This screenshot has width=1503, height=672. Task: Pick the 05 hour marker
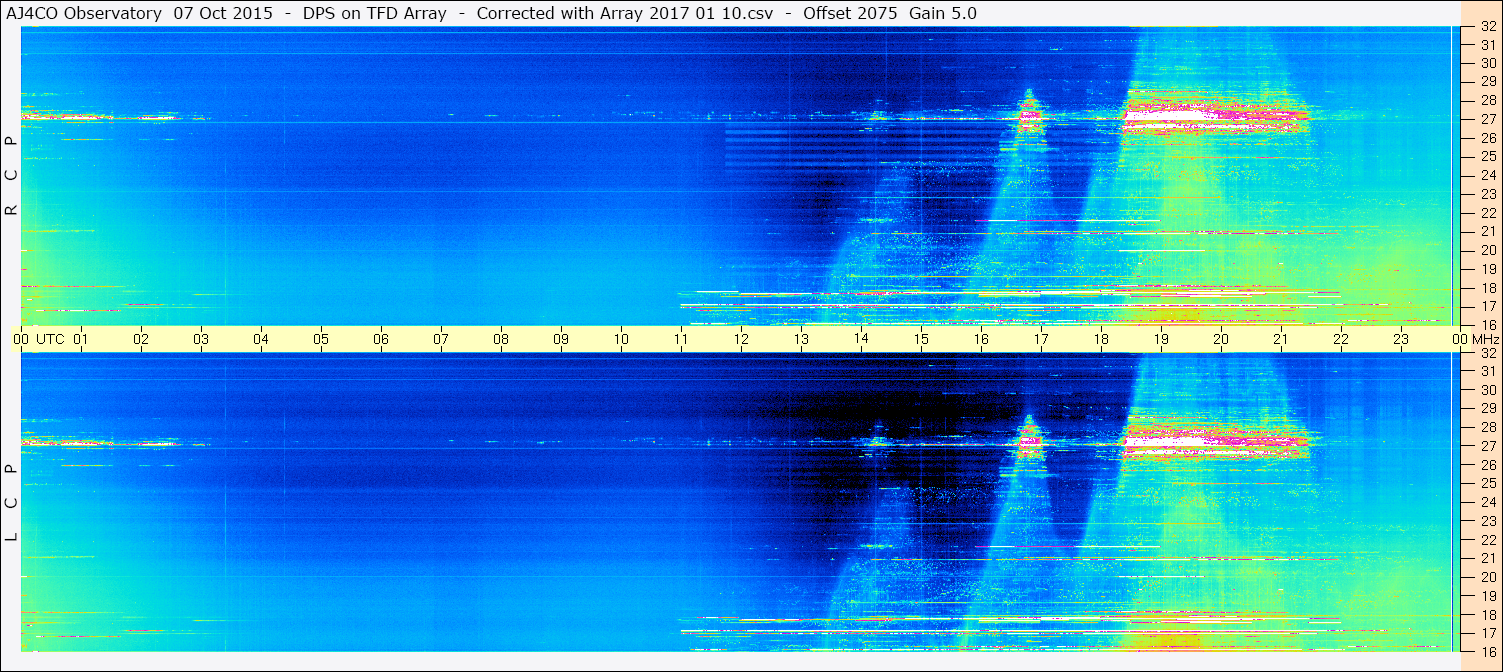pos(321,339)
